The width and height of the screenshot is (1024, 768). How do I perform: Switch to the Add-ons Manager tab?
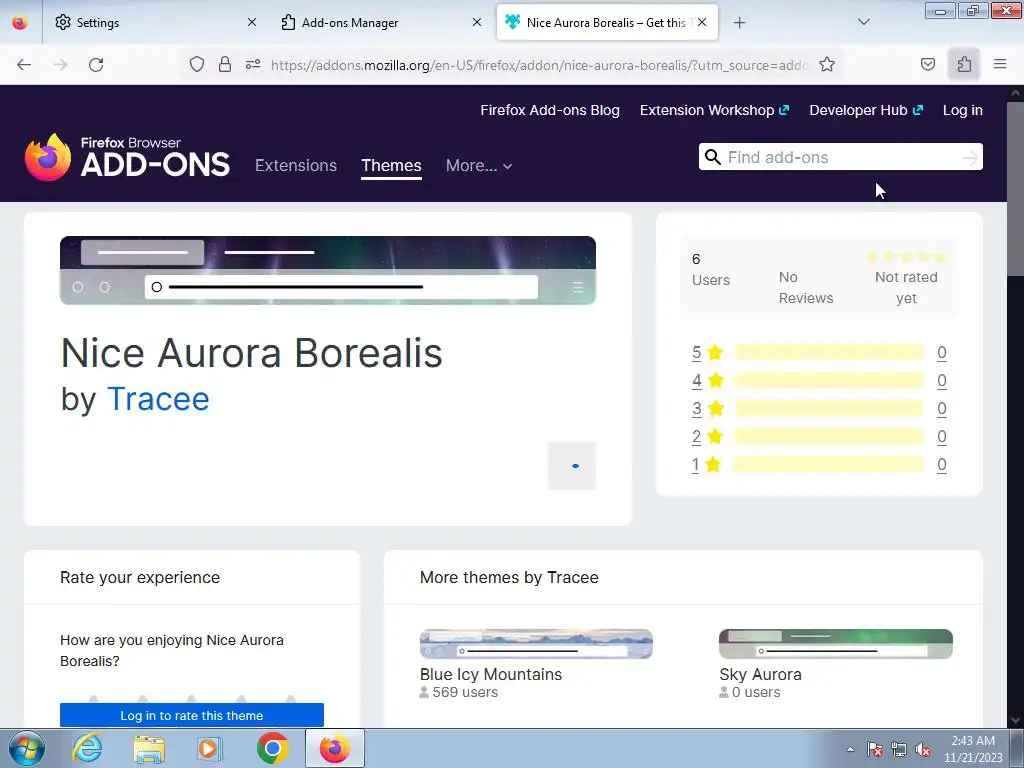point(381,22)
